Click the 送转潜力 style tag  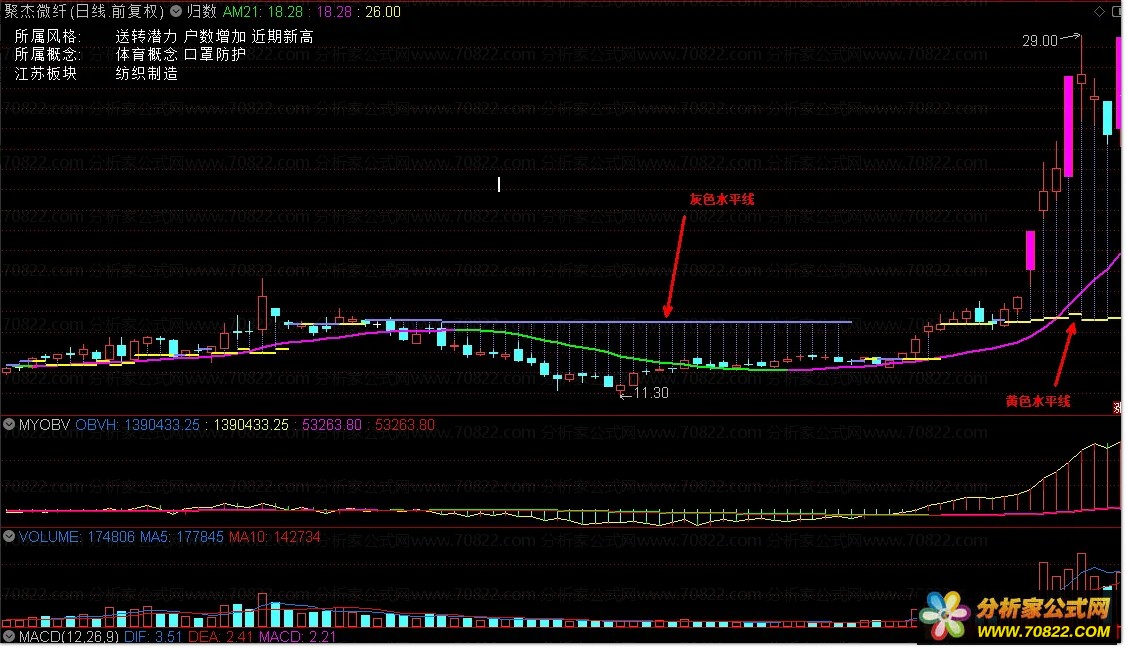146,37
